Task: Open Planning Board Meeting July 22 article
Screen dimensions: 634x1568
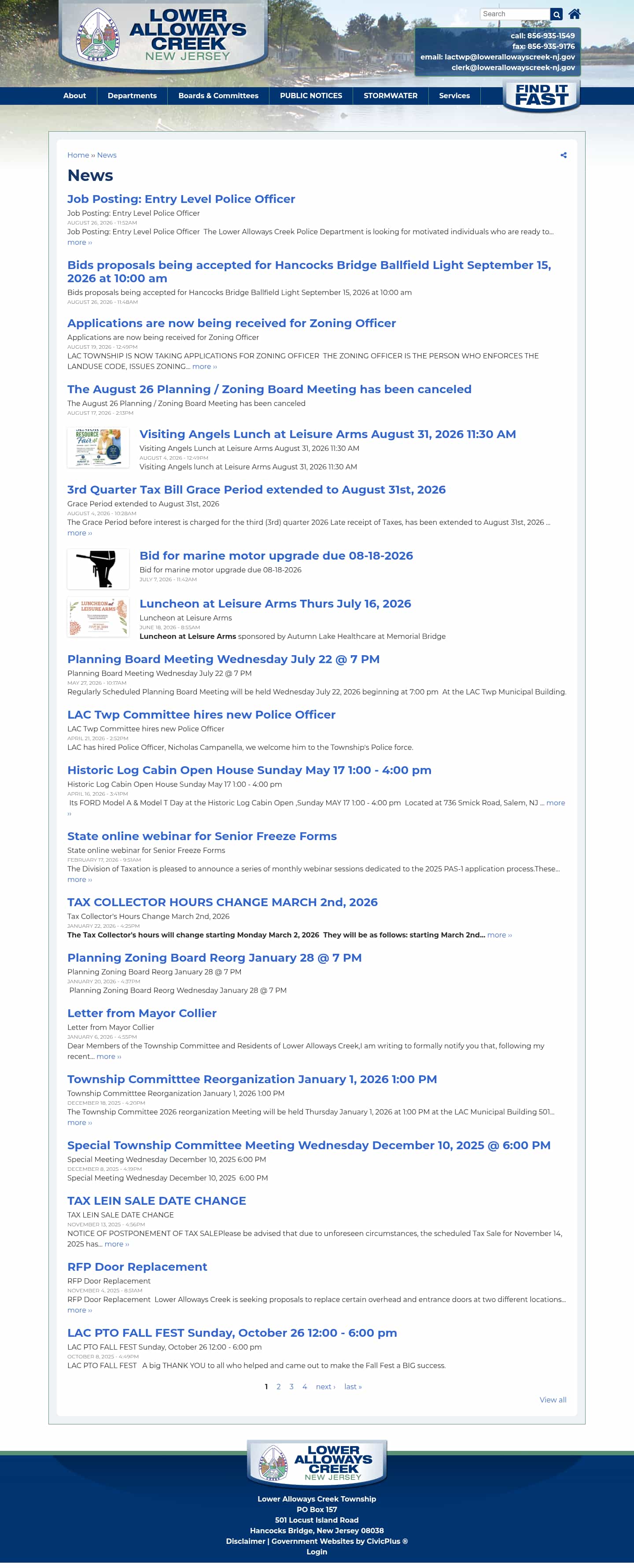Action: point(223,659)
